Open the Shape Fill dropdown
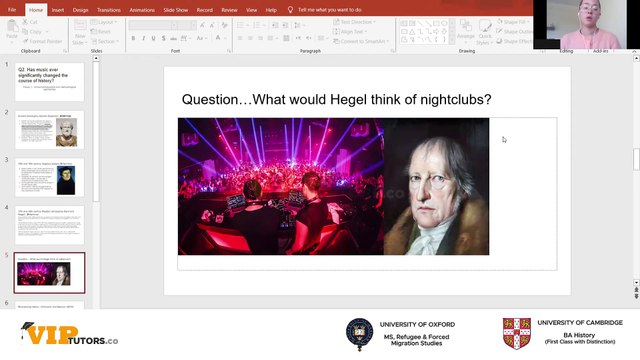The image size is (640, 360). pyautogui.click(x=513, y=22)
